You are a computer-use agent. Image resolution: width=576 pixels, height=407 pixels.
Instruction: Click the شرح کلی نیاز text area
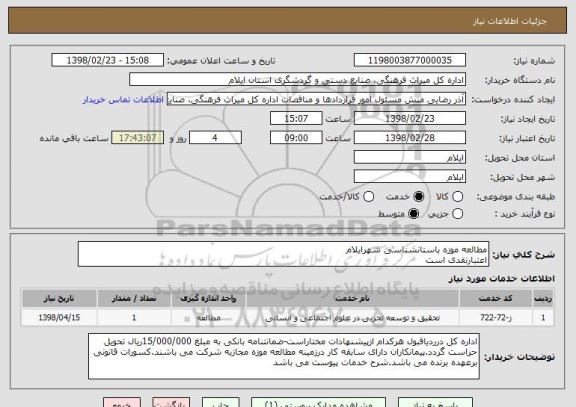coord(283,254)
